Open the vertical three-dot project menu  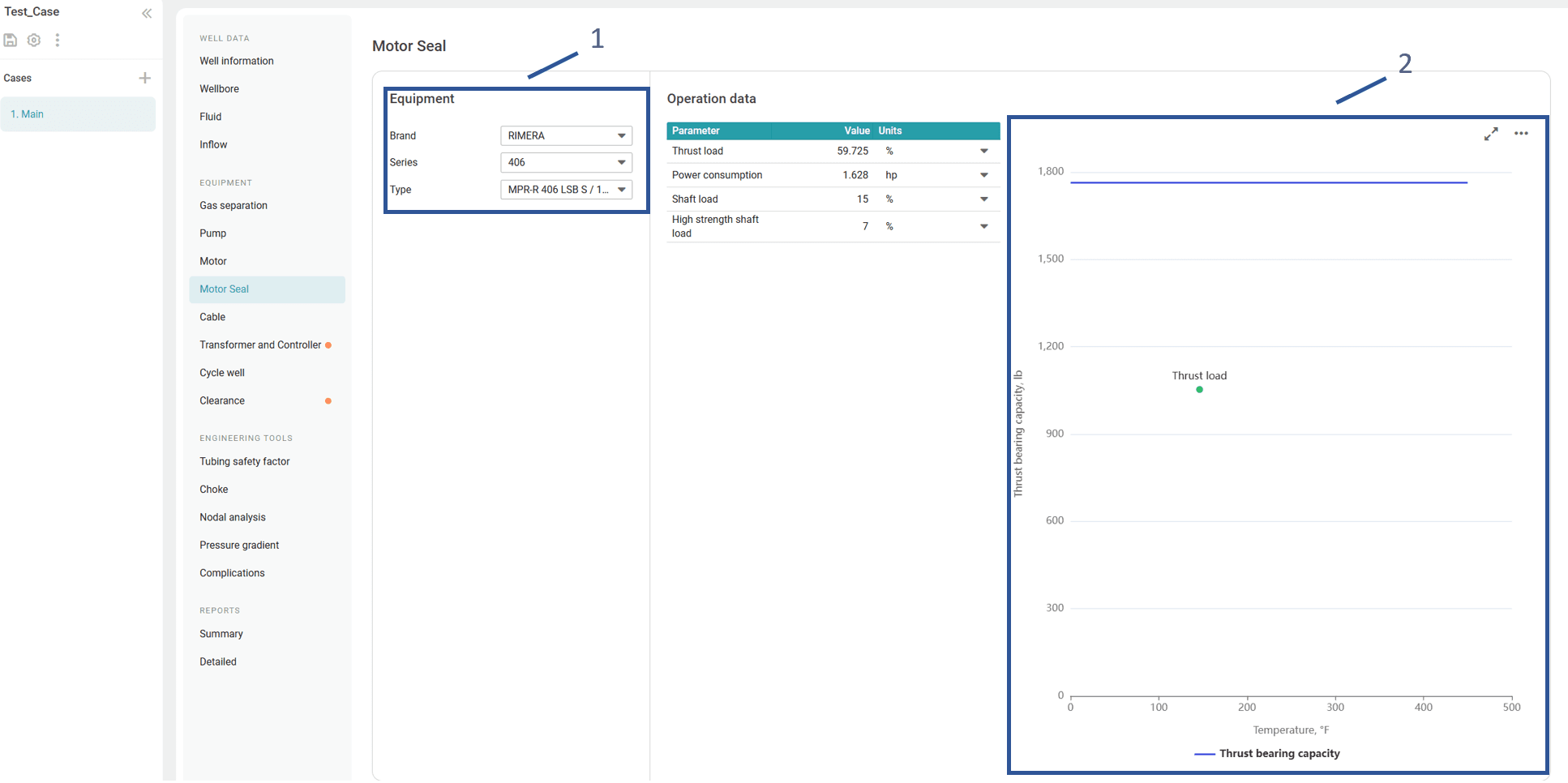pyautogui.click(x=58, y=40)
